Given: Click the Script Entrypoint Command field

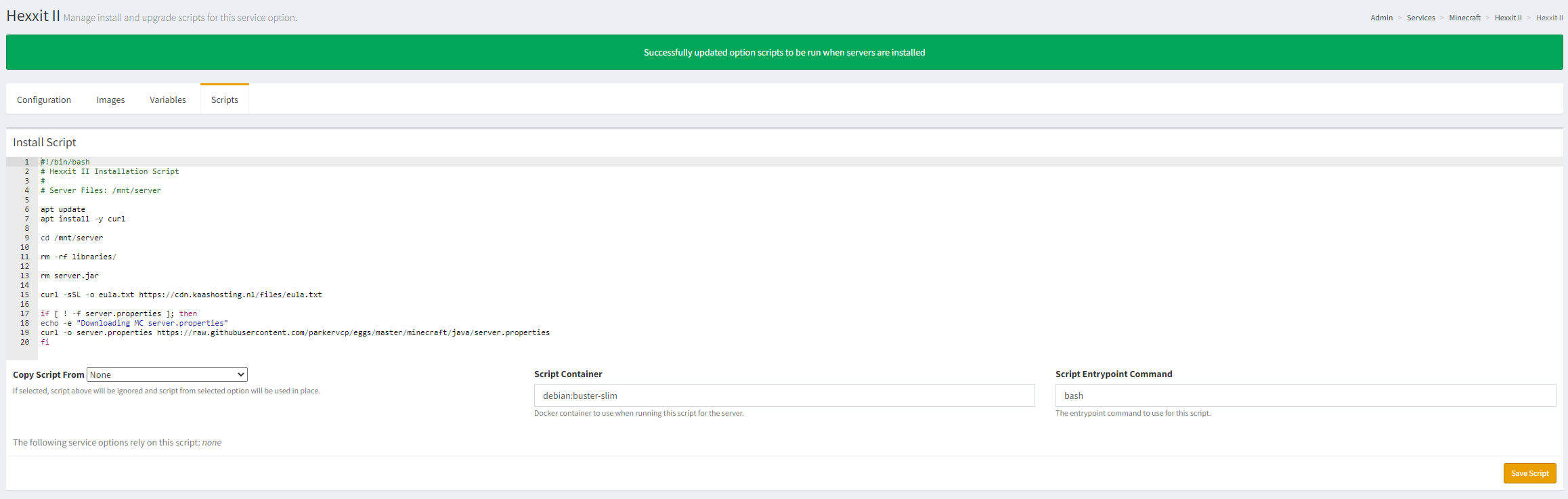Looking at the screenshot, I should (x=1305, y=395).
